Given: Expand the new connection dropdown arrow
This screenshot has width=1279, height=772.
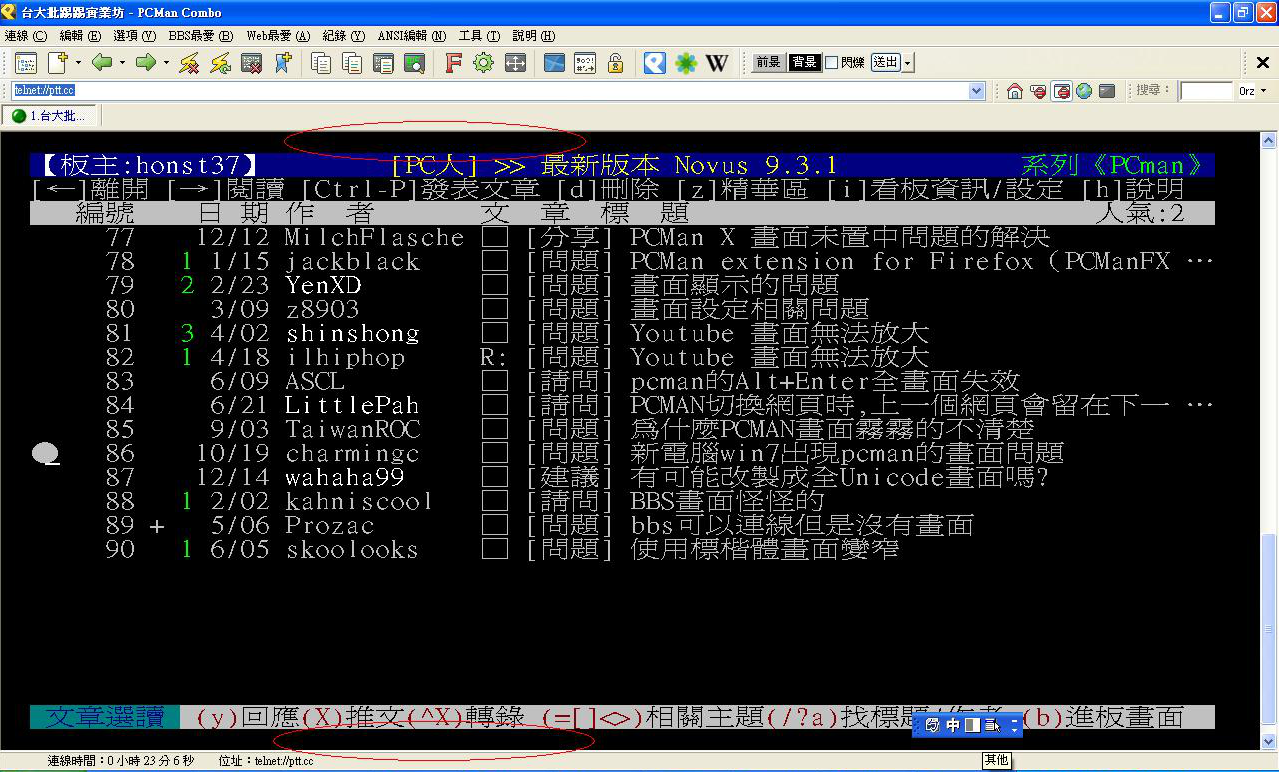Looking at the screenshot, I should [x=78, y=63].
